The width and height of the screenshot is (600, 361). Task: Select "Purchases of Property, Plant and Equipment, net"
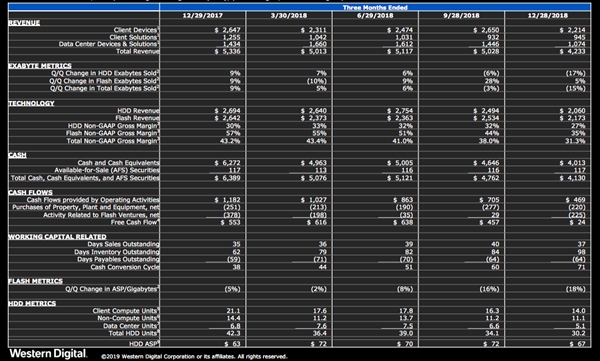coord(86,207)
